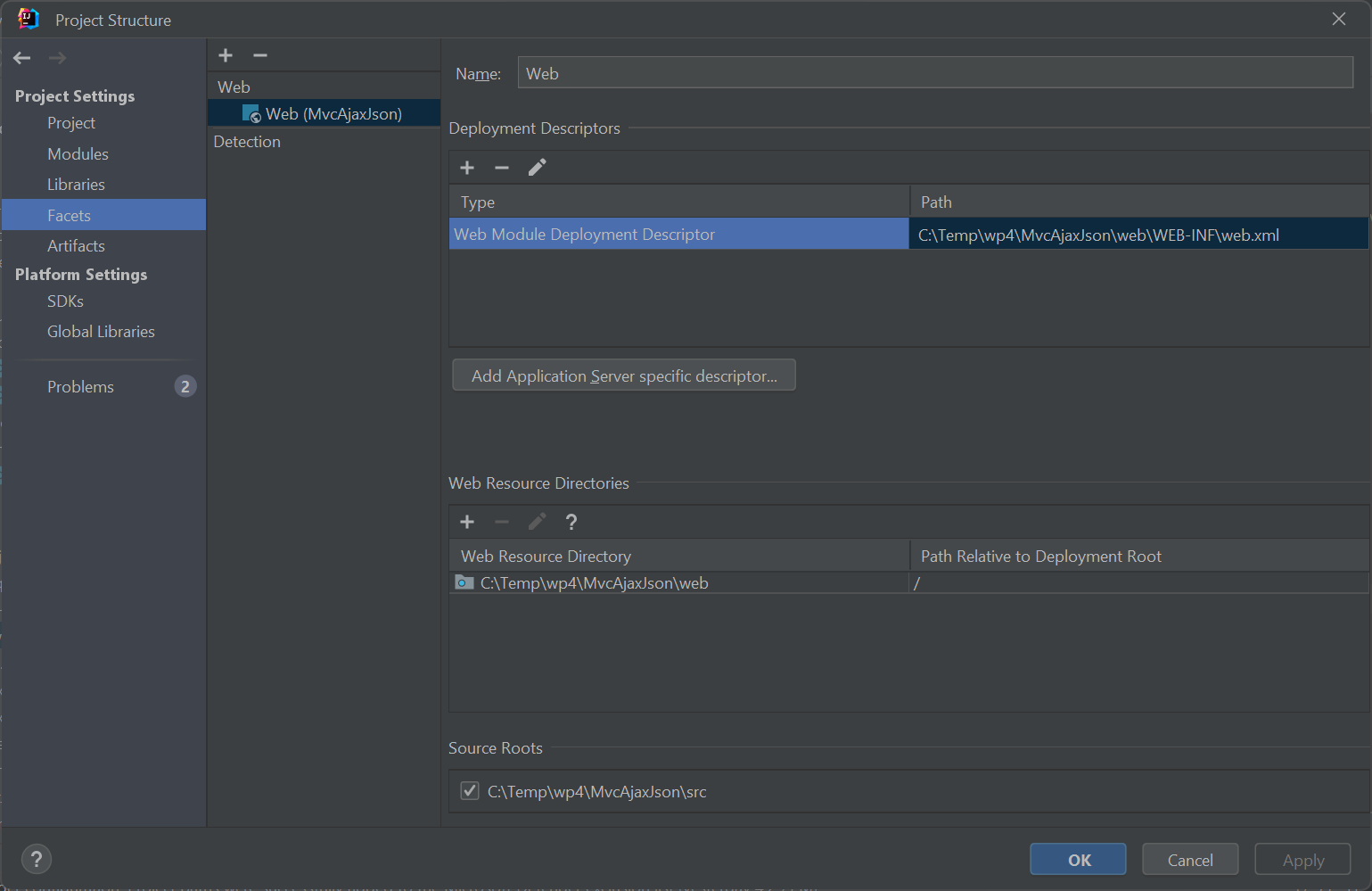Add a web resource directory

pyautogui.click(x=467, y=522)
